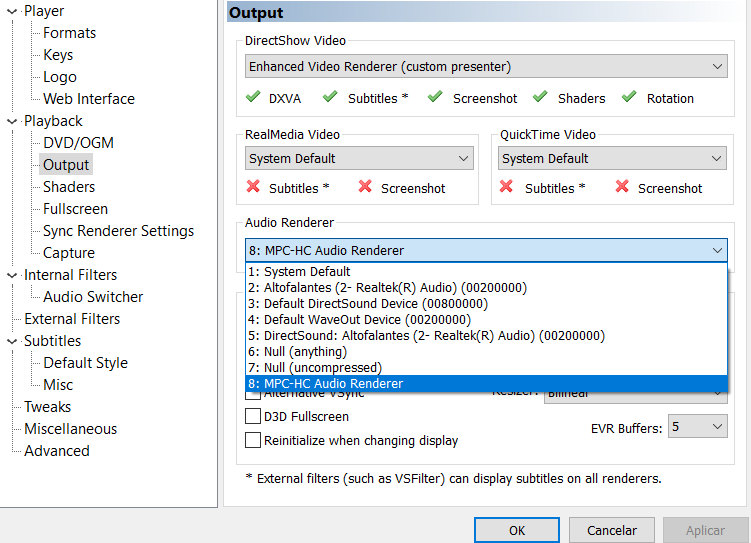Click the green Screenshot checkmark under DirectShow
This screenshot has width=751, height=543.
[x=435, y=98]
